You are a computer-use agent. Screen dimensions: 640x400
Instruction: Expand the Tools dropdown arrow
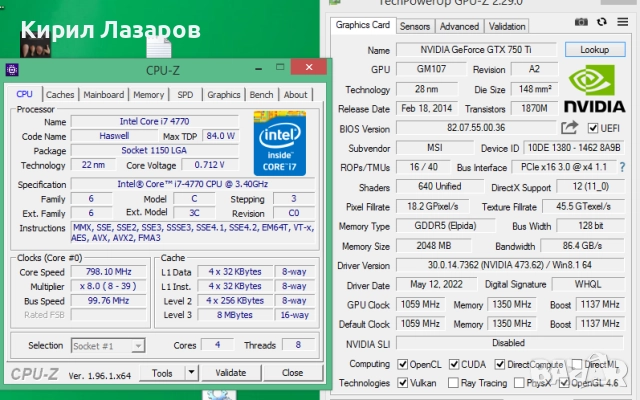pyautogui.click(x=191, y=372)
